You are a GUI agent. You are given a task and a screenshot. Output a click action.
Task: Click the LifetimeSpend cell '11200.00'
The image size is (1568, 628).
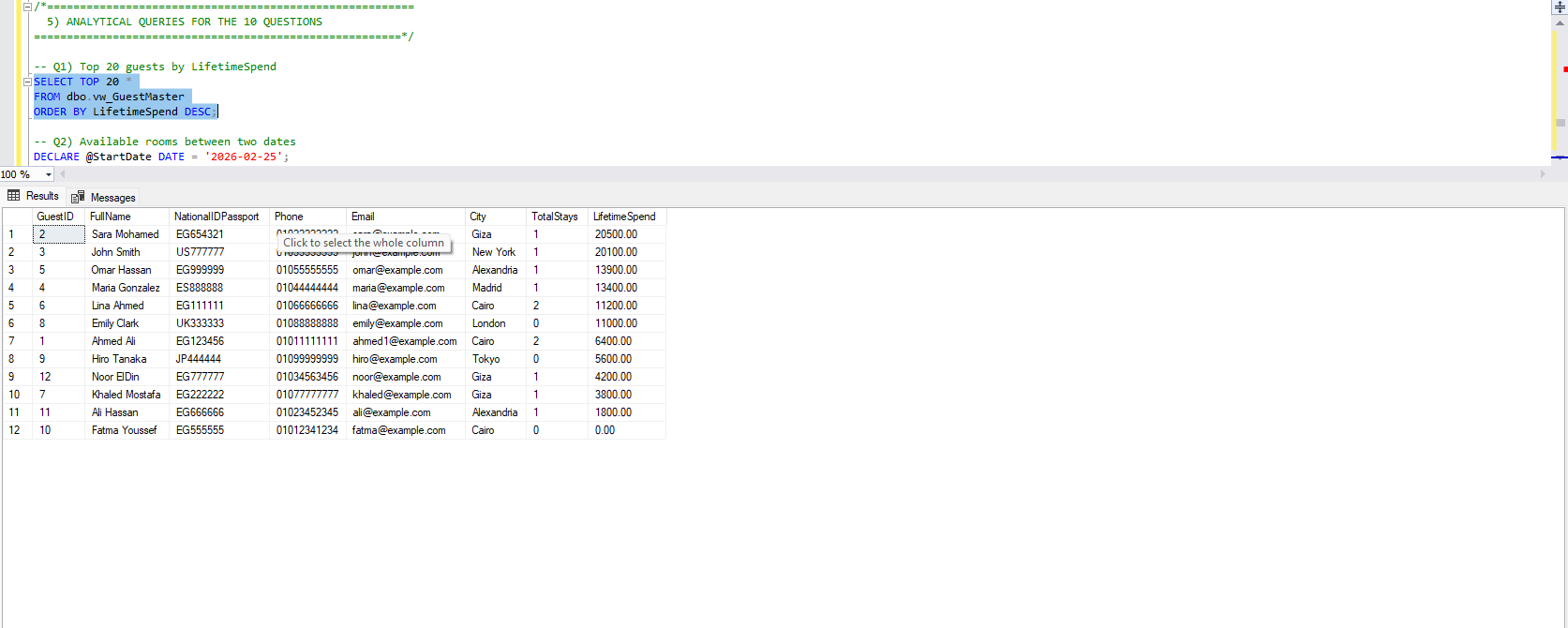click(x=626, y=306)
